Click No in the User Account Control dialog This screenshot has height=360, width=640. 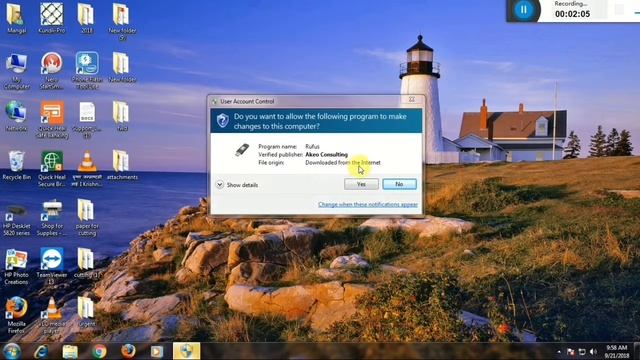pos(399,184)
